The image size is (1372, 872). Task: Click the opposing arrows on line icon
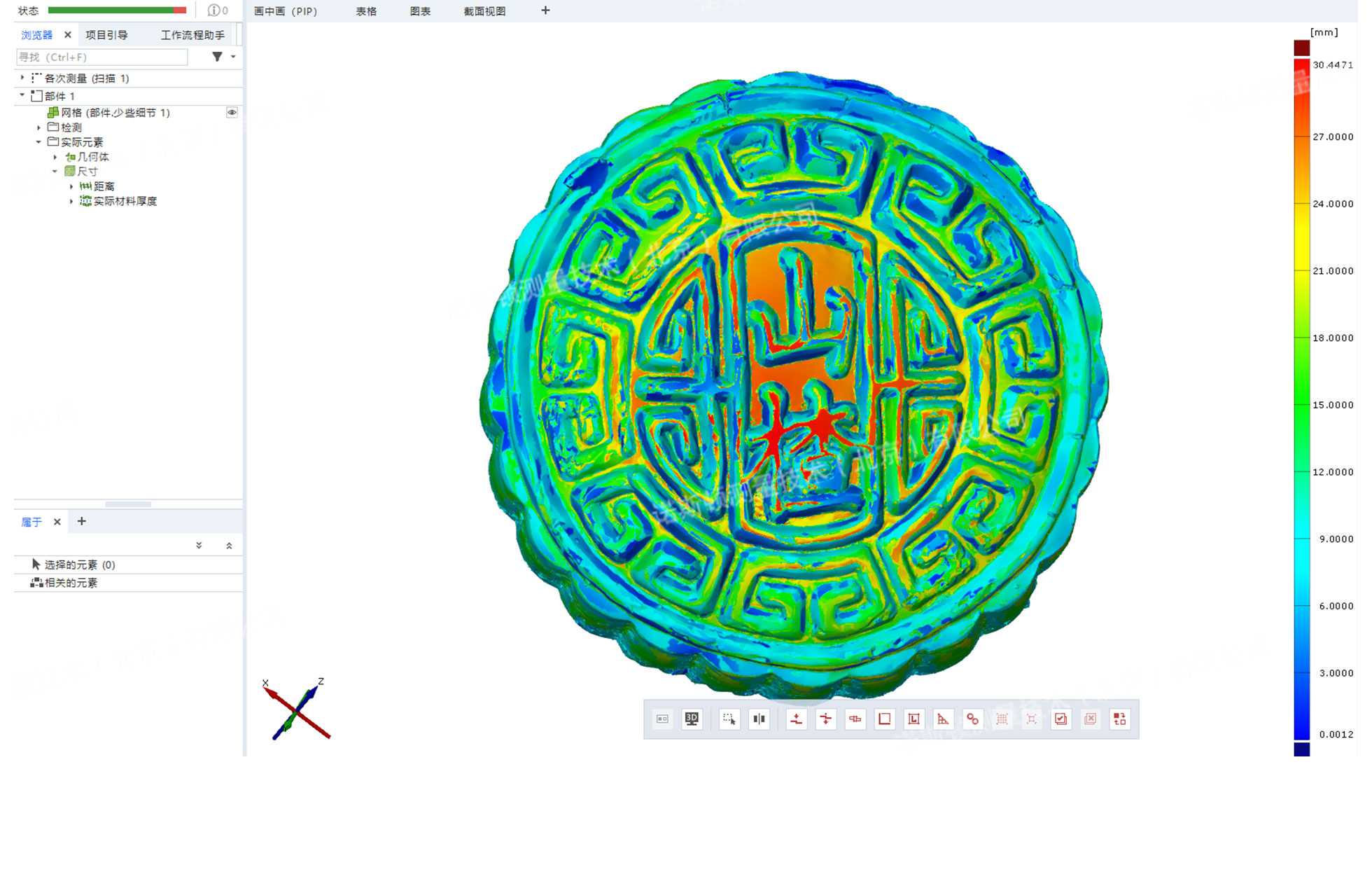826,719
